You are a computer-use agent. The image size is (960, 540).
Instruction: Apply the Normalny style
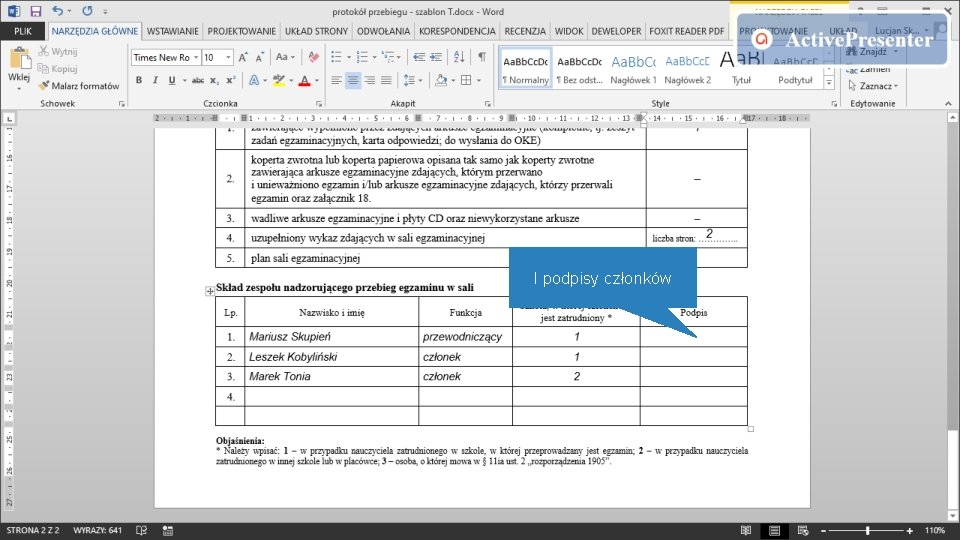click(x=525, y=68)
